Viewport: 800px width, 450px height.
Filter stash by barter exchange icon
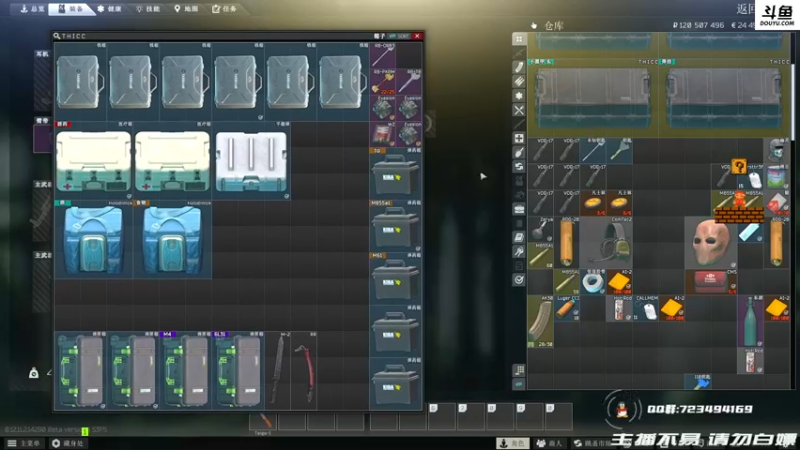coord(519,166)
